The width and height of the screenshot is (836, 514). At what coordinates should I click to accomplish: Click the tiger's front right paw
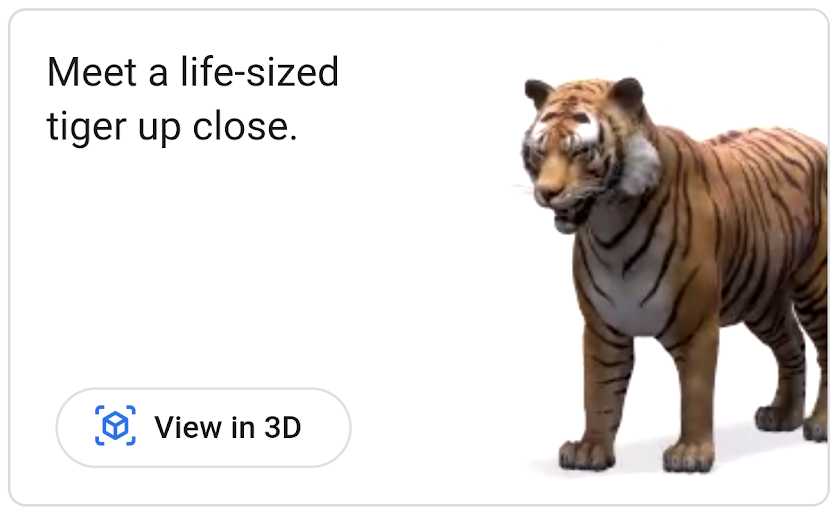click(586, 455)
